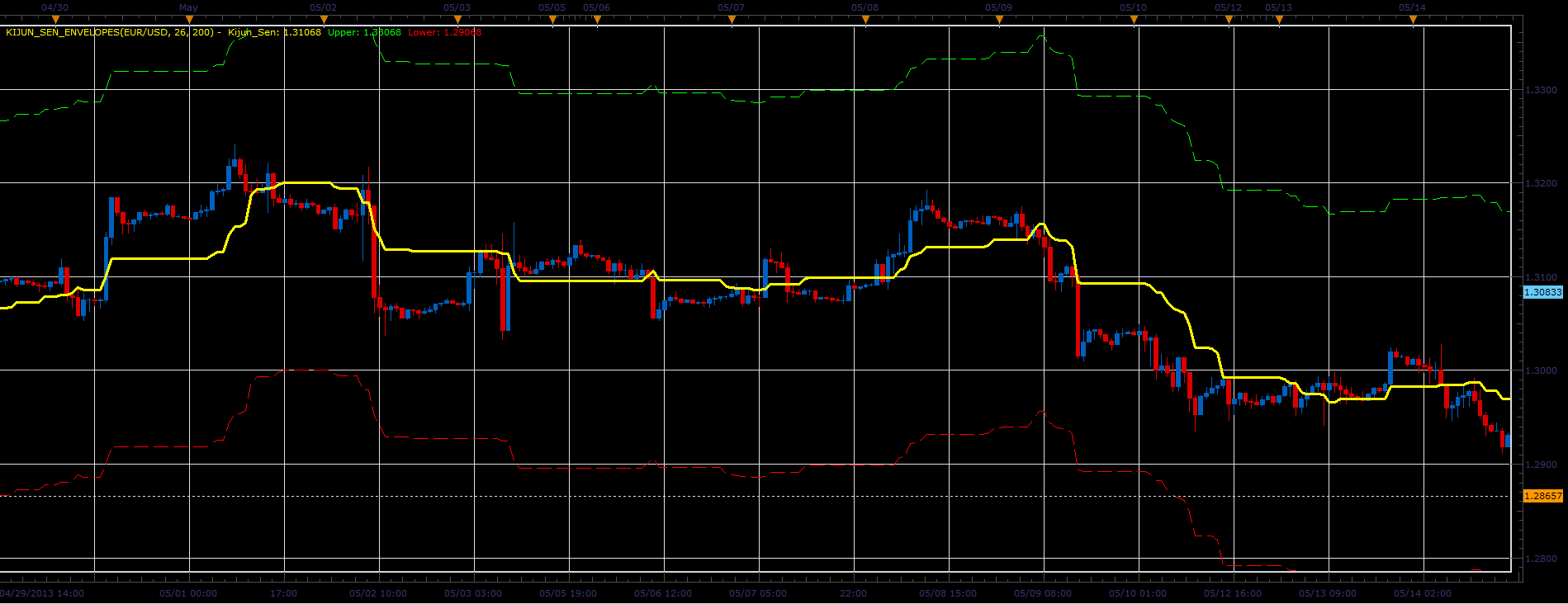Click the 05/13 09:00 time axis label
This screenshot has height=604, width=1568.
pyautogui.click(x=1328, y=593)
